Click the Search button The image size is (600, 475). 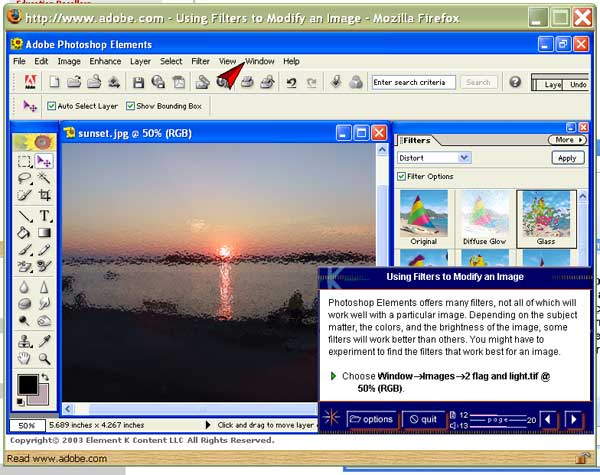click(478, 82)
